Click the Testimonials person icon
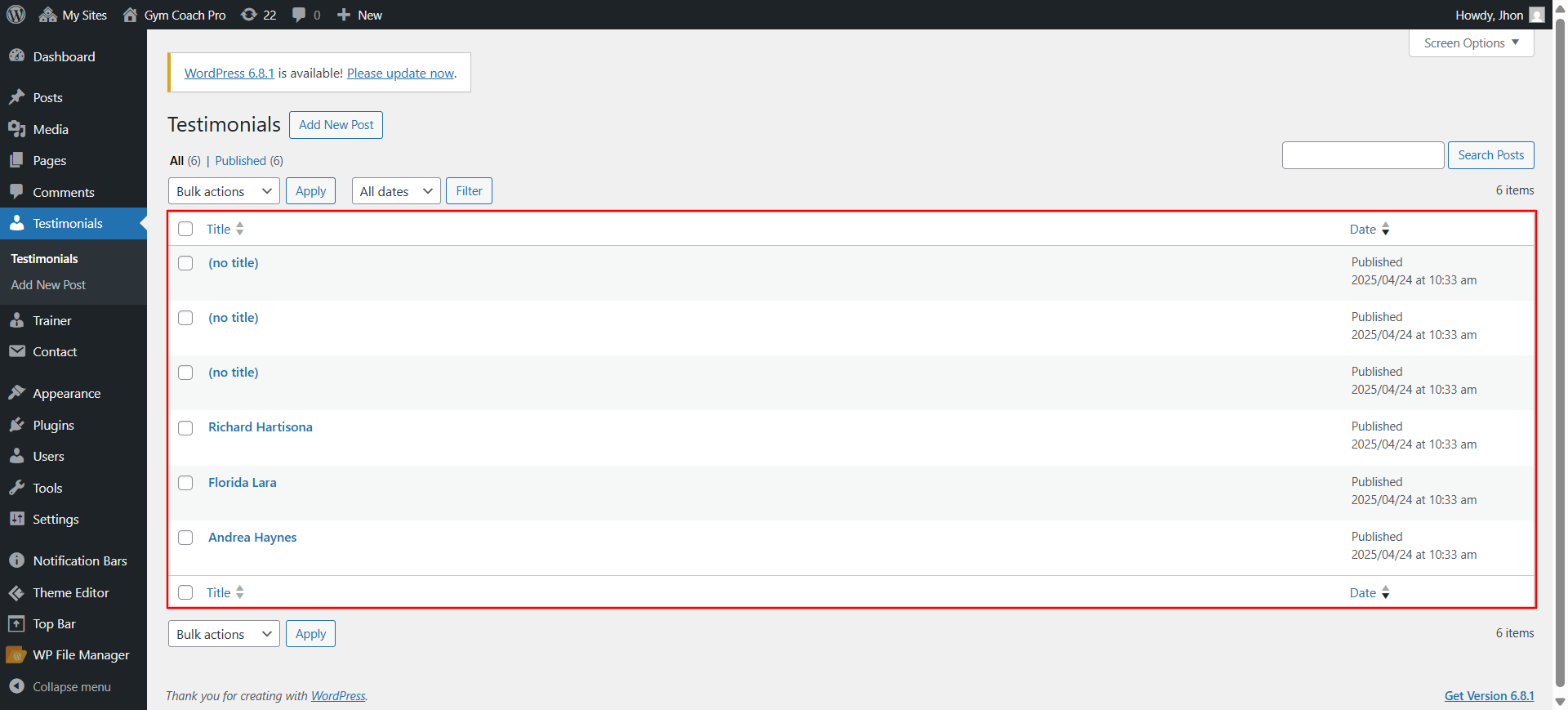 click(x=16, y=223)
